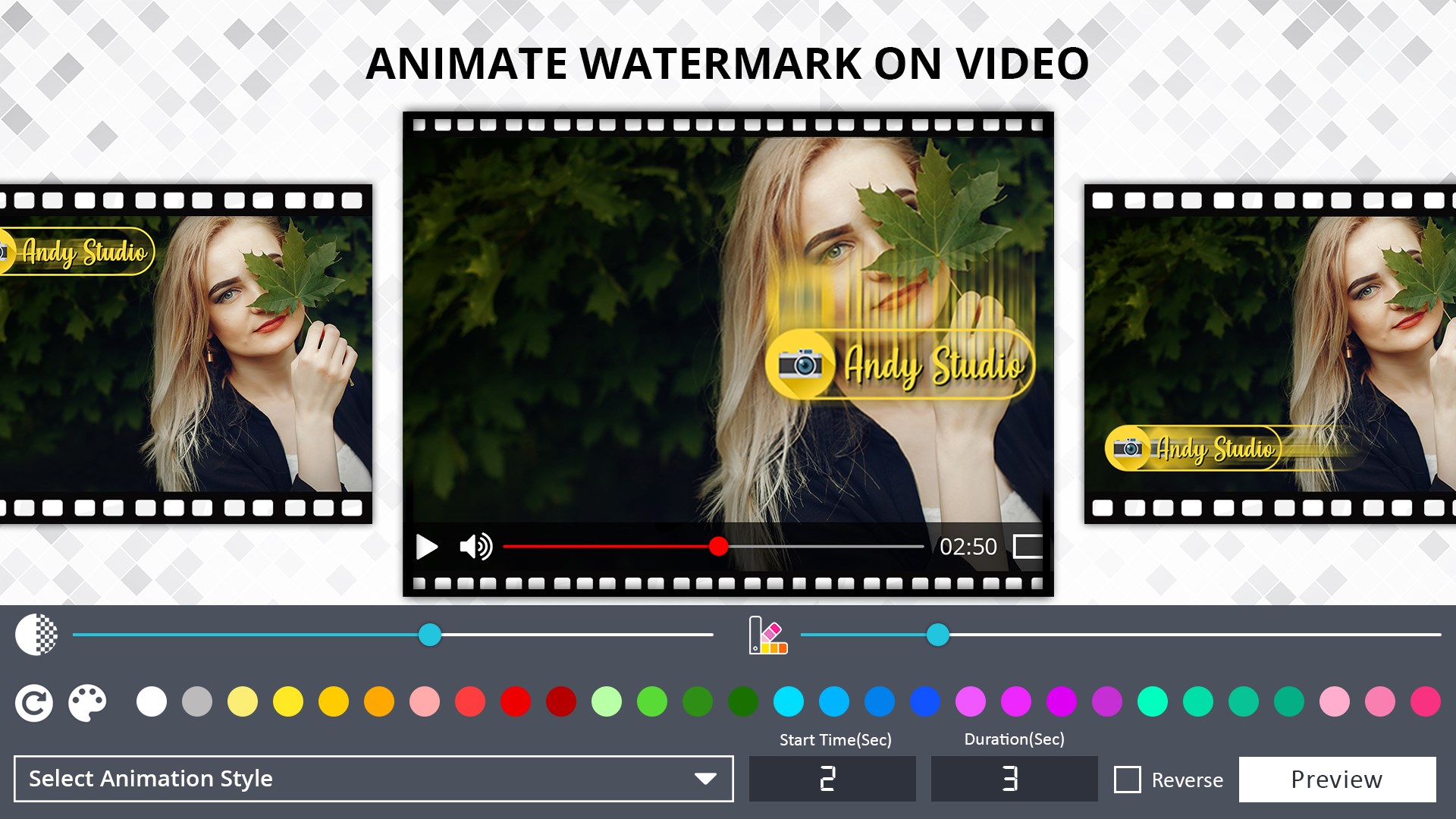Mute the video using speaker icon
The image size is (1456, 819).
475,547
